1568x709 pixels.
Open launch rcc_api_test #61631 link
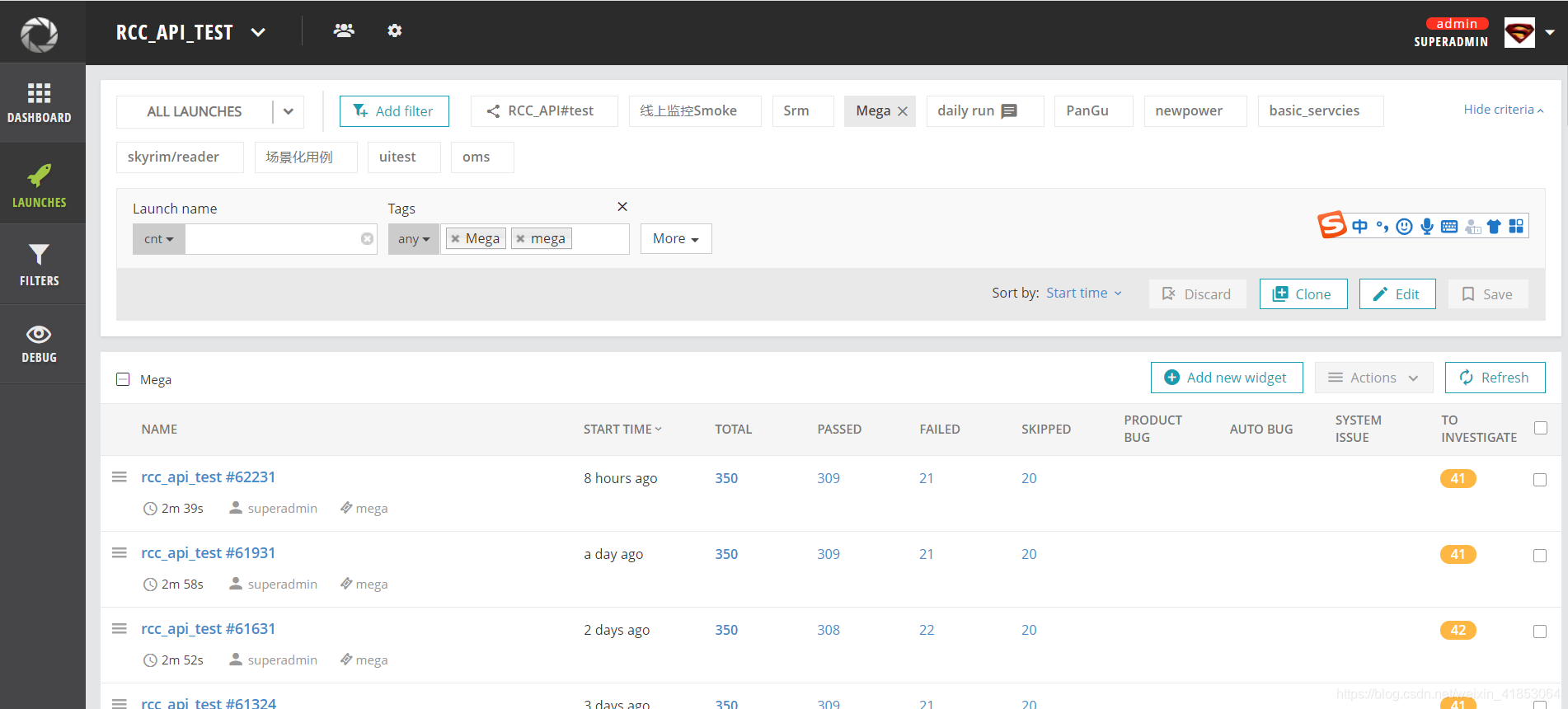pos(209,629)
